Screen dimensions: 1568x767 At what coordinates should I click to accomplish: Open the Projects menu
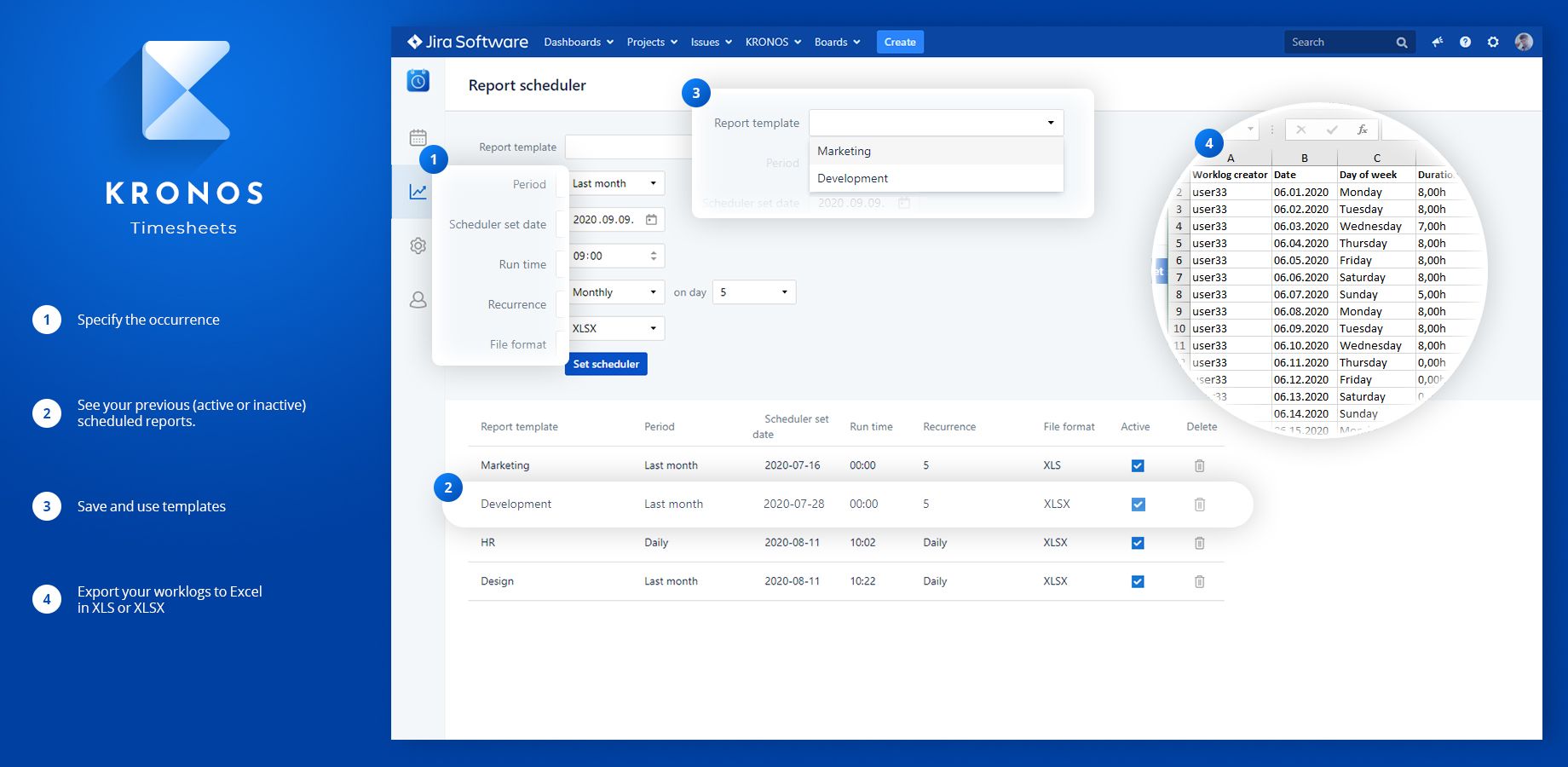pyautogui.click(x=652, y=42)
